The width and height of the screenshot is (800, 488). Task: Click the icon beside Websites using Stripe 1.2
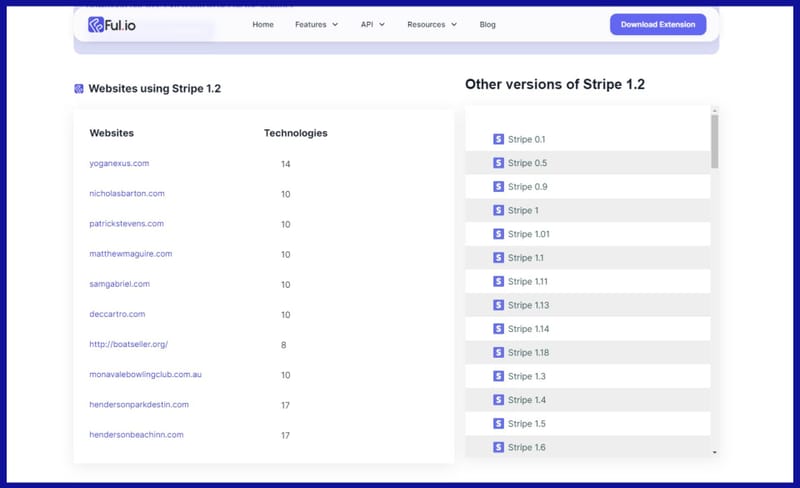[x=79, y=89]
